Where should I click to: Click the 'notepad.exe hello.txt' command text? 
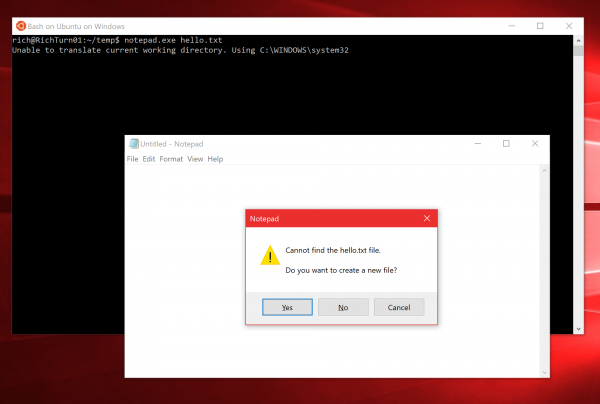[173, 40]
